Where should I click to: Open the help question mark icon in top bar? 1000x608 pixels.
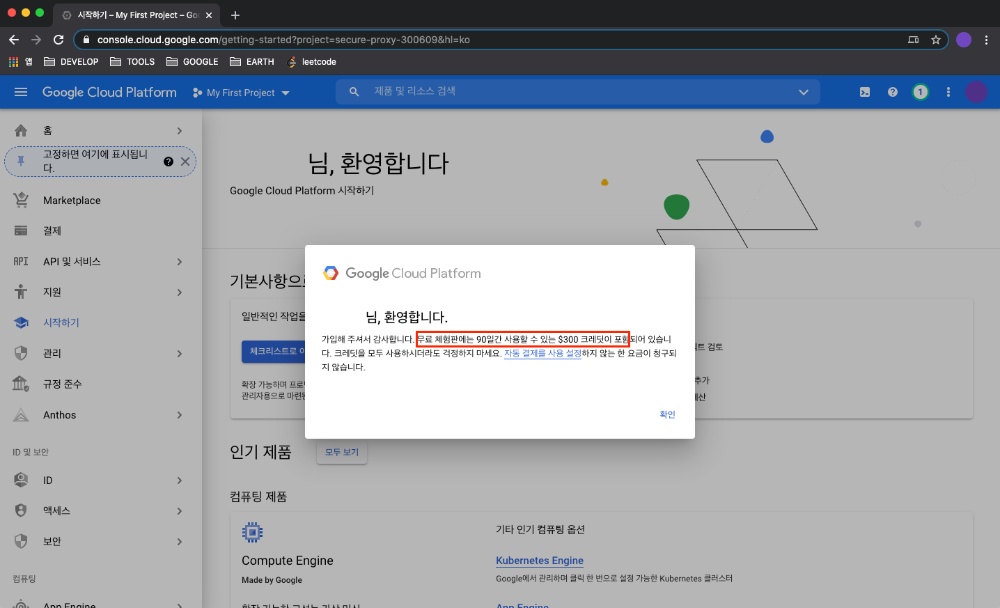coord(892,92)
